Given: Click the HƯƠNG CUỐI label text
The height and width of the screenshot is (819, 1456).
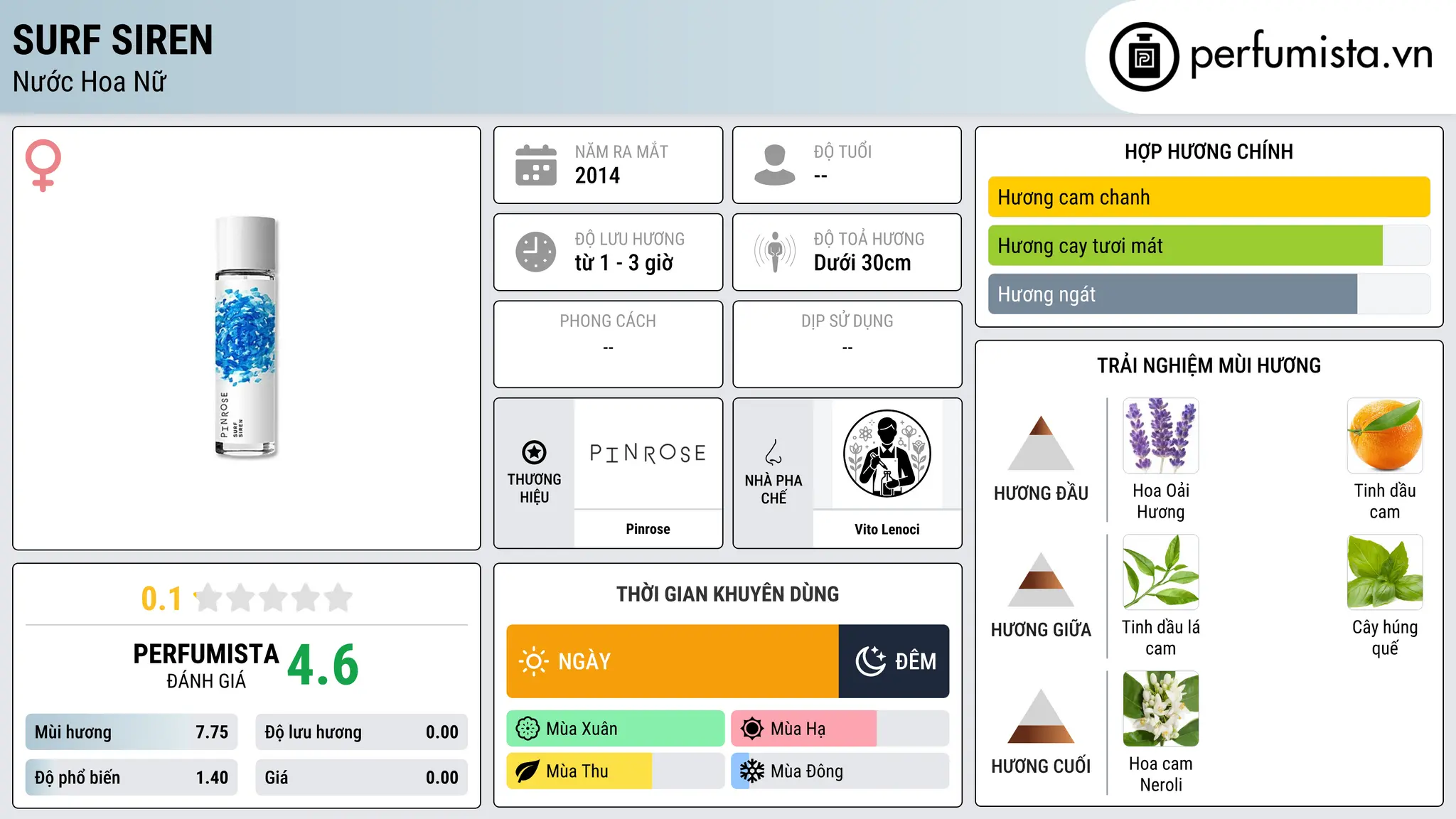Looking at the screenshot, I should tap(1041, 766).
